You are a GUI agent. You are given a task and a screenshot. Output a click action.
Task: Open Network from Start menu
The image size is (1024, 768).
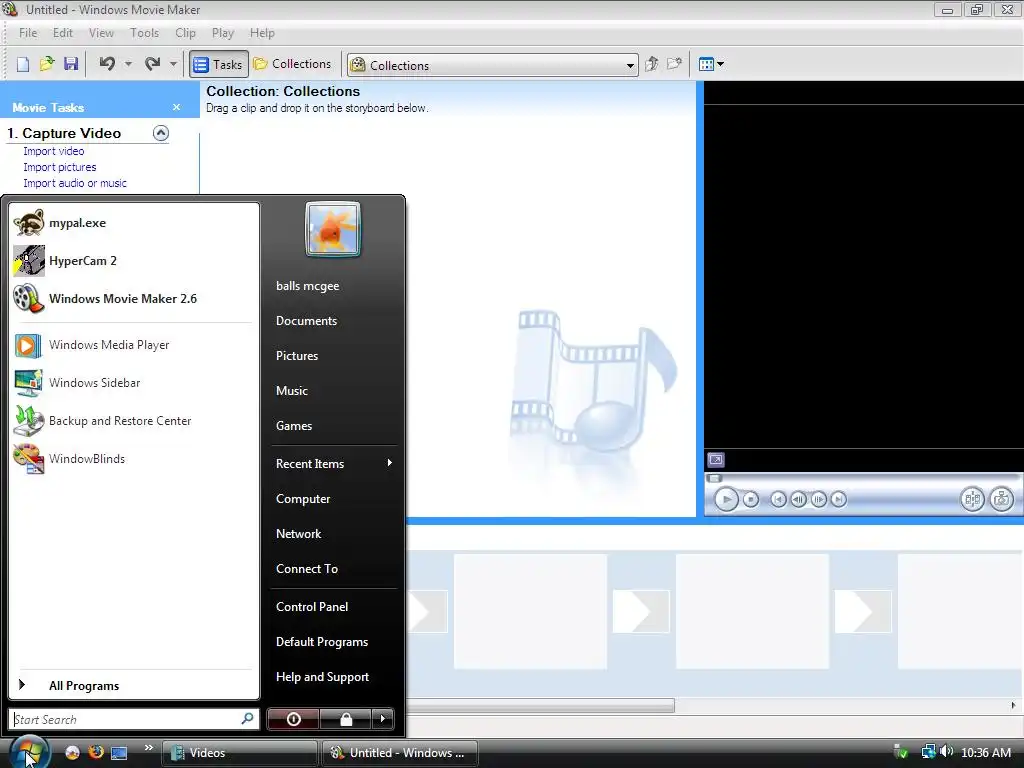(298, 534)
